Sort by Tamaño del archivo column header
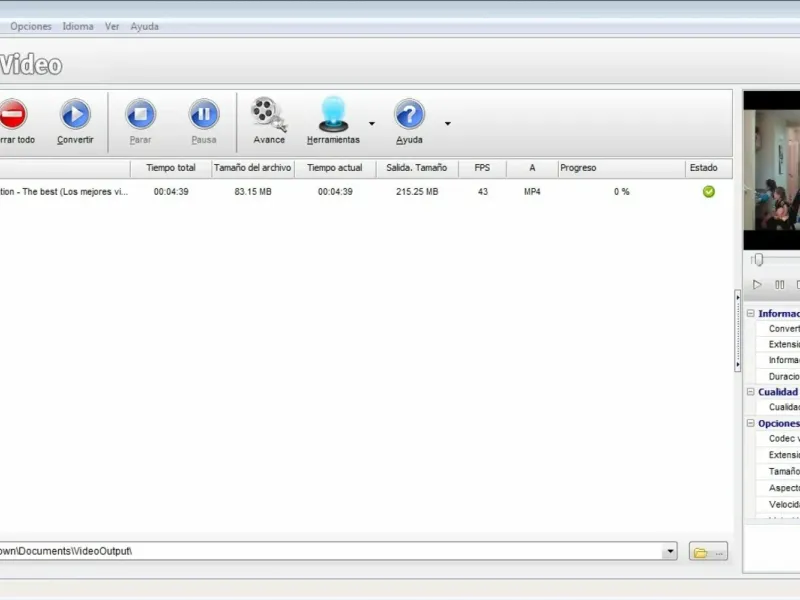 (x=253, y=168)
